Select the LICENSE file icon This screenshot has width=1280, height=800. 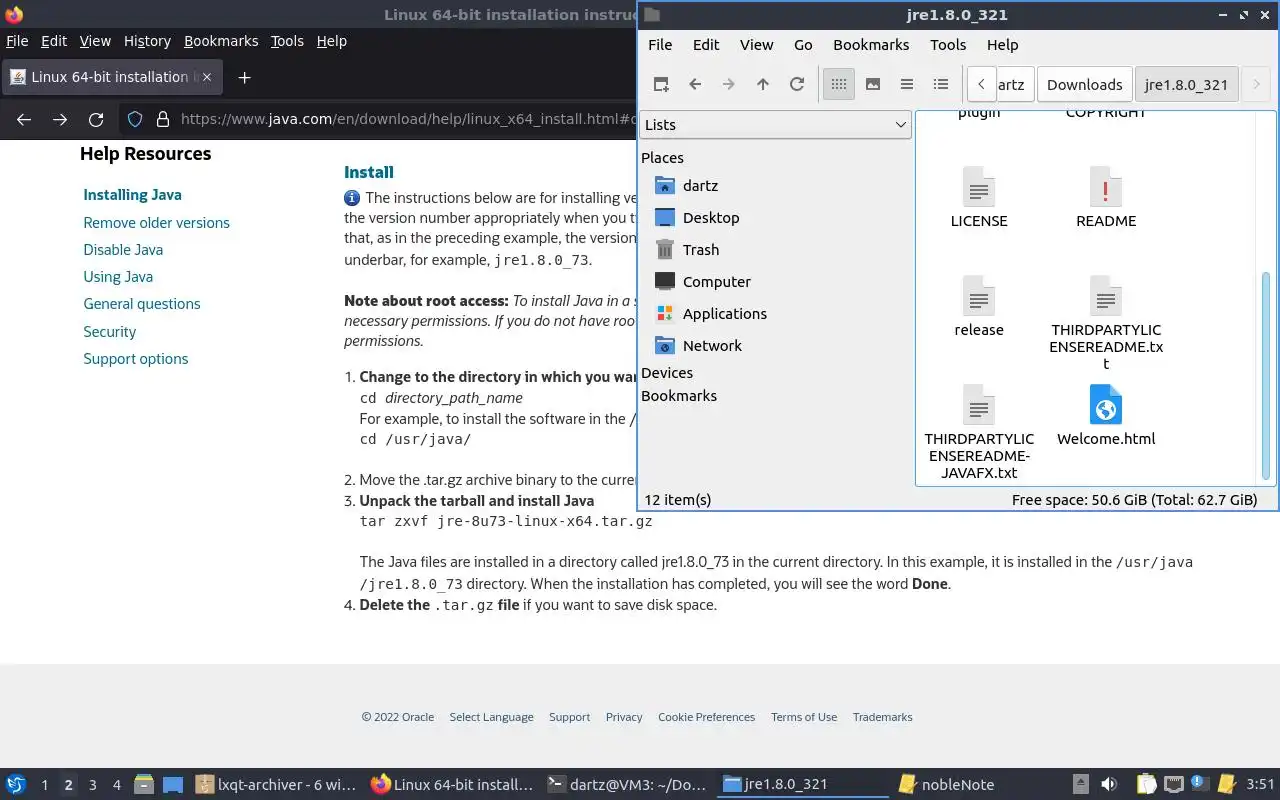(979, 188)
